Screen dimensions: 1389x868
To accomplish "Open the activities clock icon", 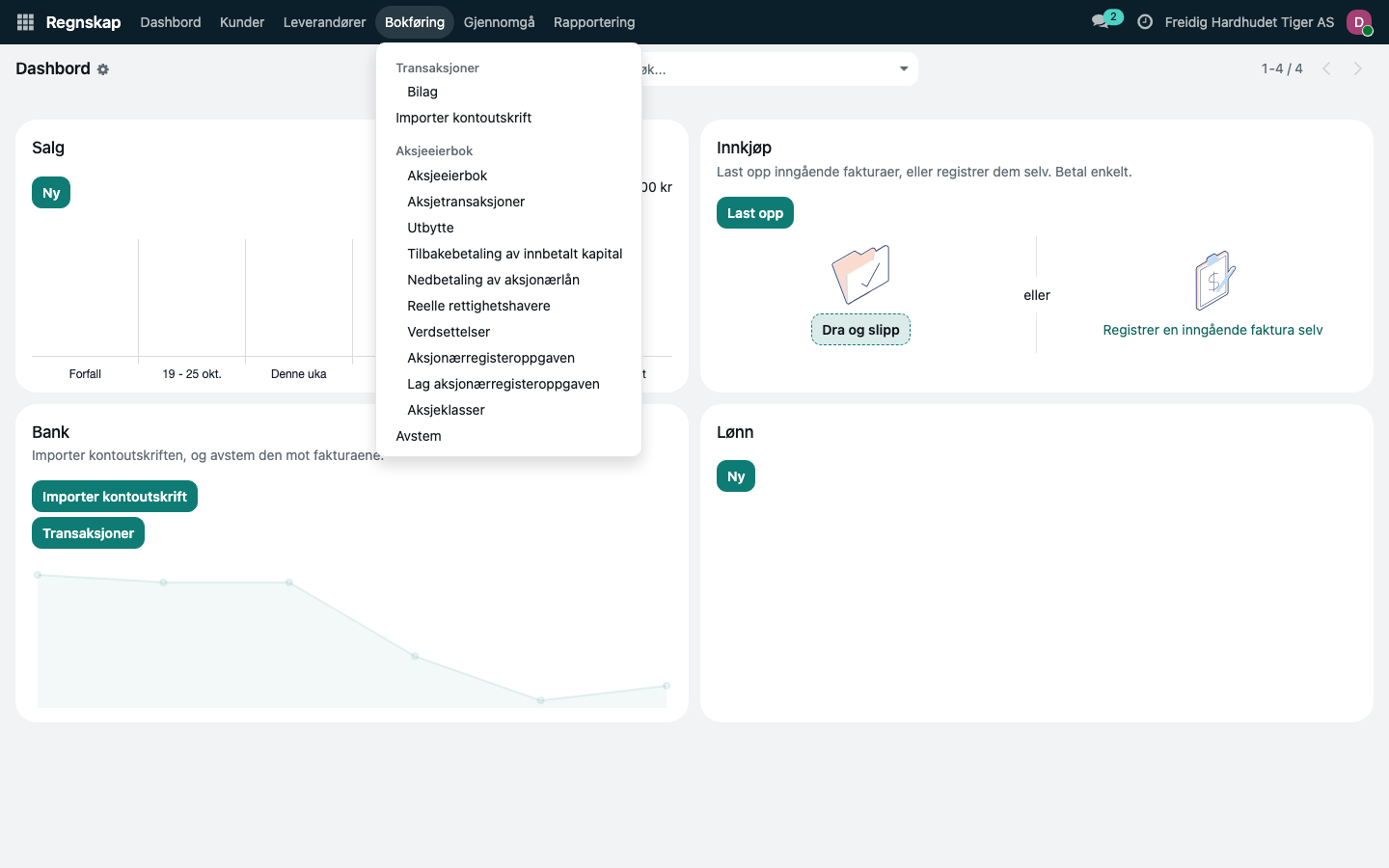I will tap(1145, 22).
